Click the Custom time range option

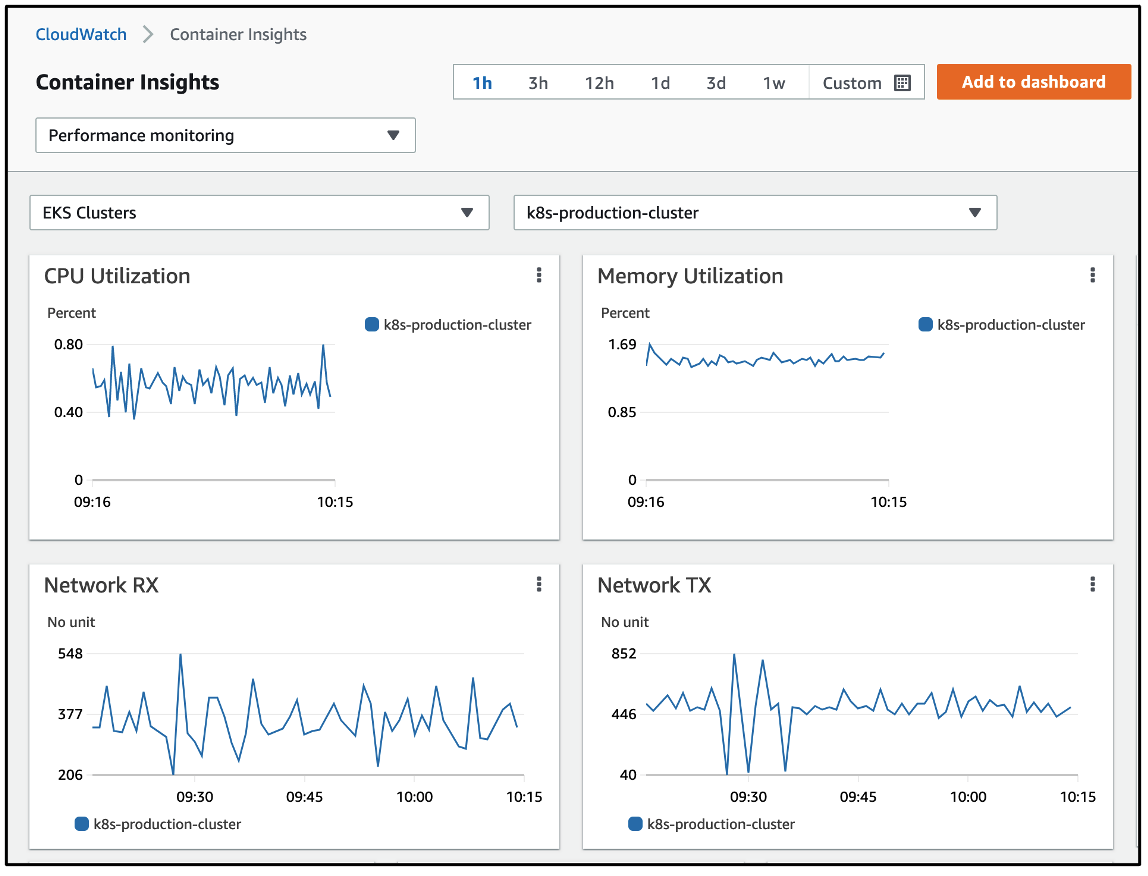tap(849, 82)
